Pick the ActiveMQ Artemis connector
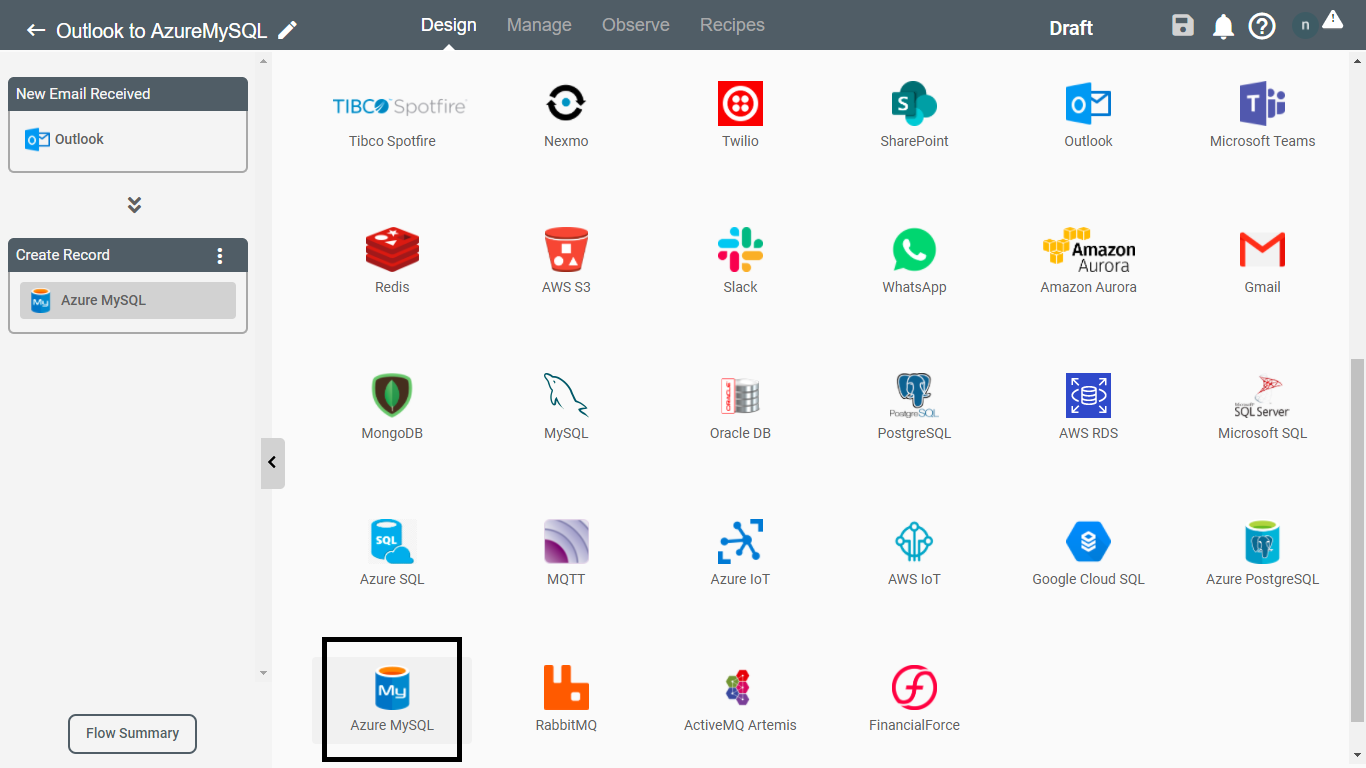Image resolution: width=1366 pixels, height=768 pixels. click(740, 700)
